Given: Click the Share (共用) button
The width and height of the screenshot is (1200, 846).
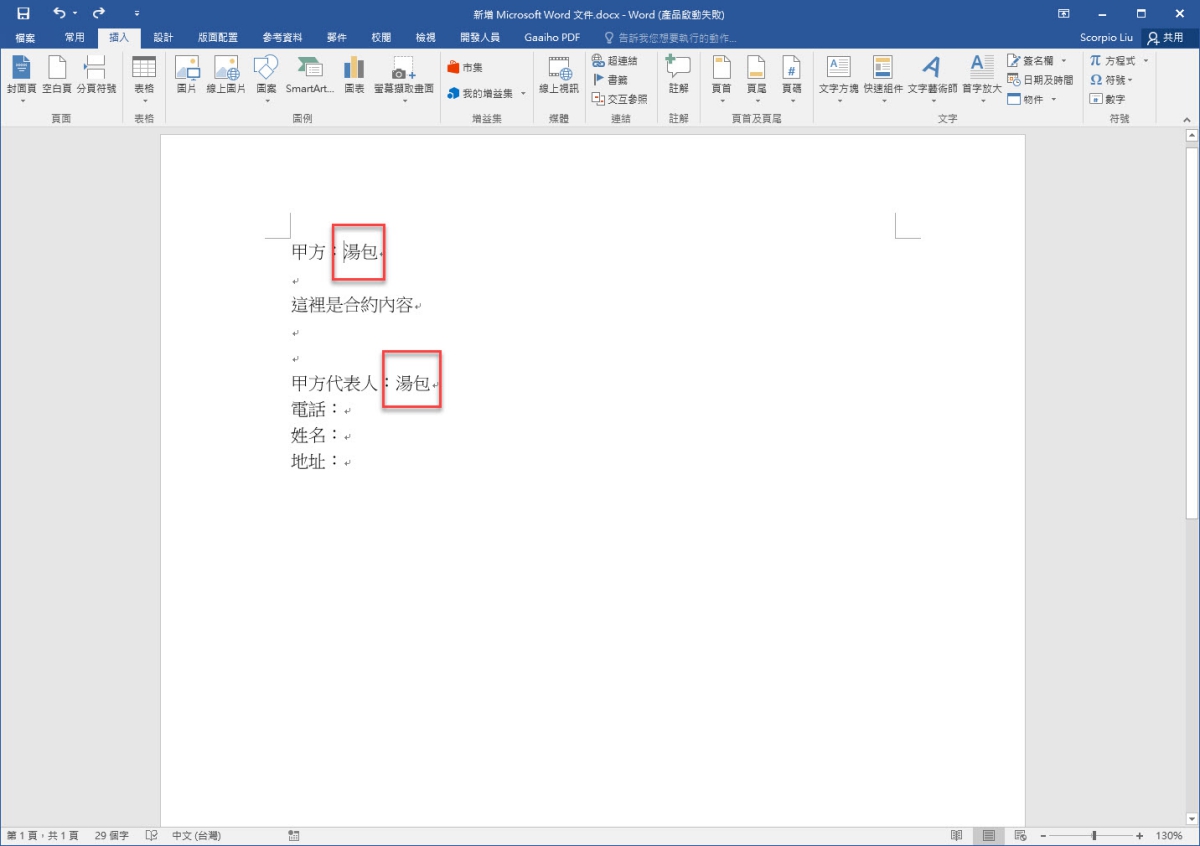Looking at the screenshot, I should click(x=1167, y=38).
